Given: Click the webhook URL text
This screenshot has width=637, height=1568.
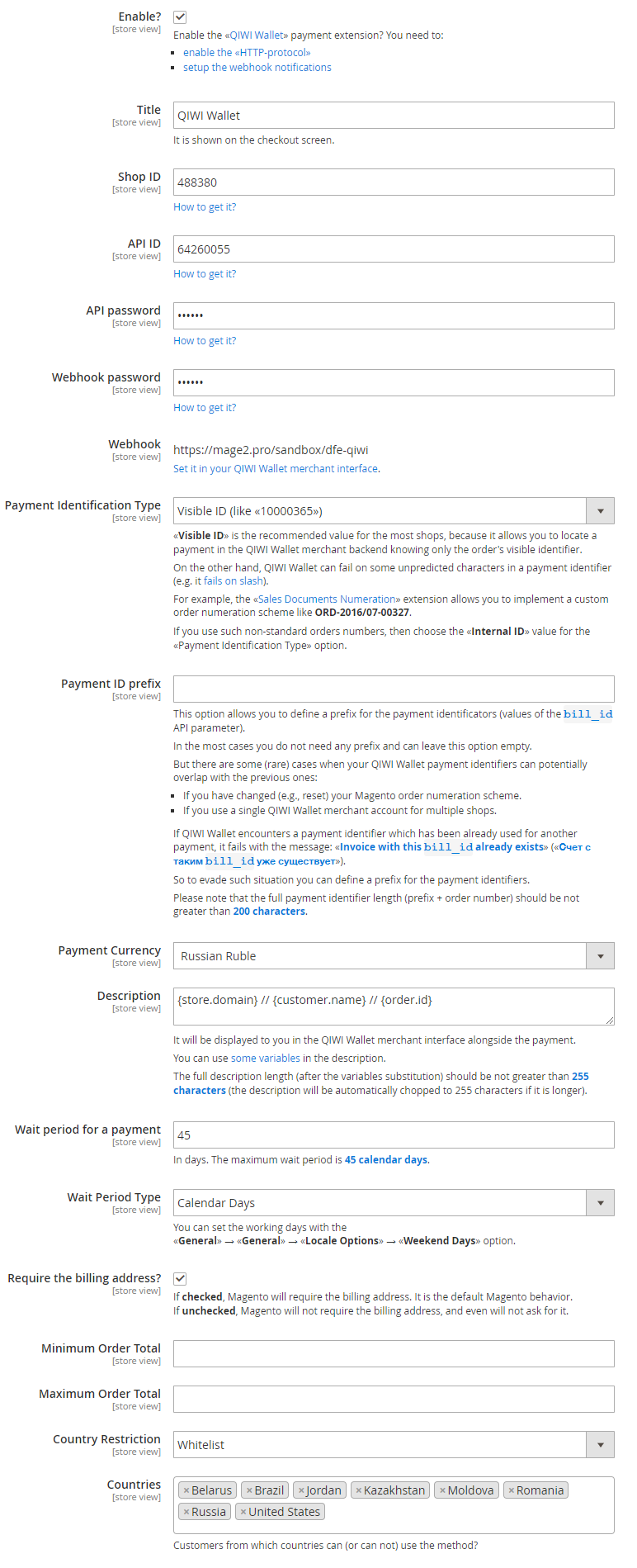Looking at the screenshot, I should [x=271, y=450].
